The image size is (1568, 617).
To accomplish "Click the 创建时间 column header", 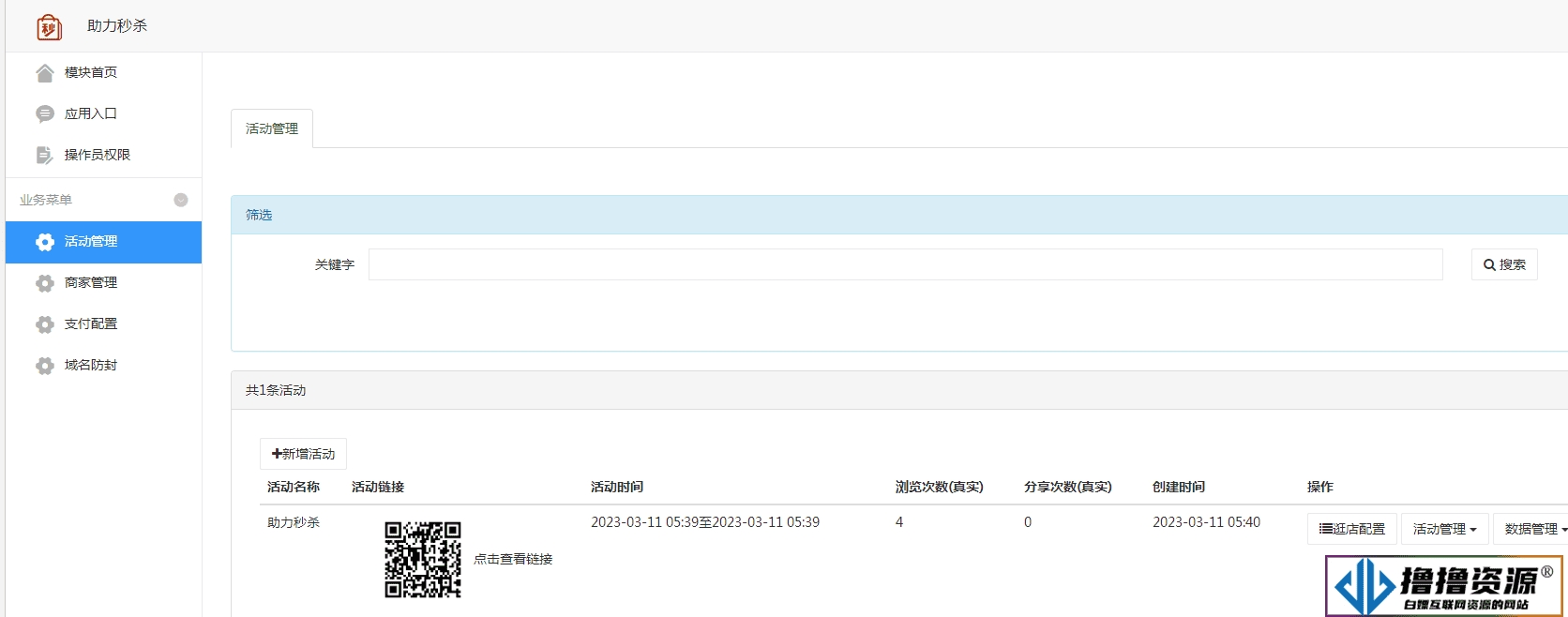I will [x=1179, y=487].
